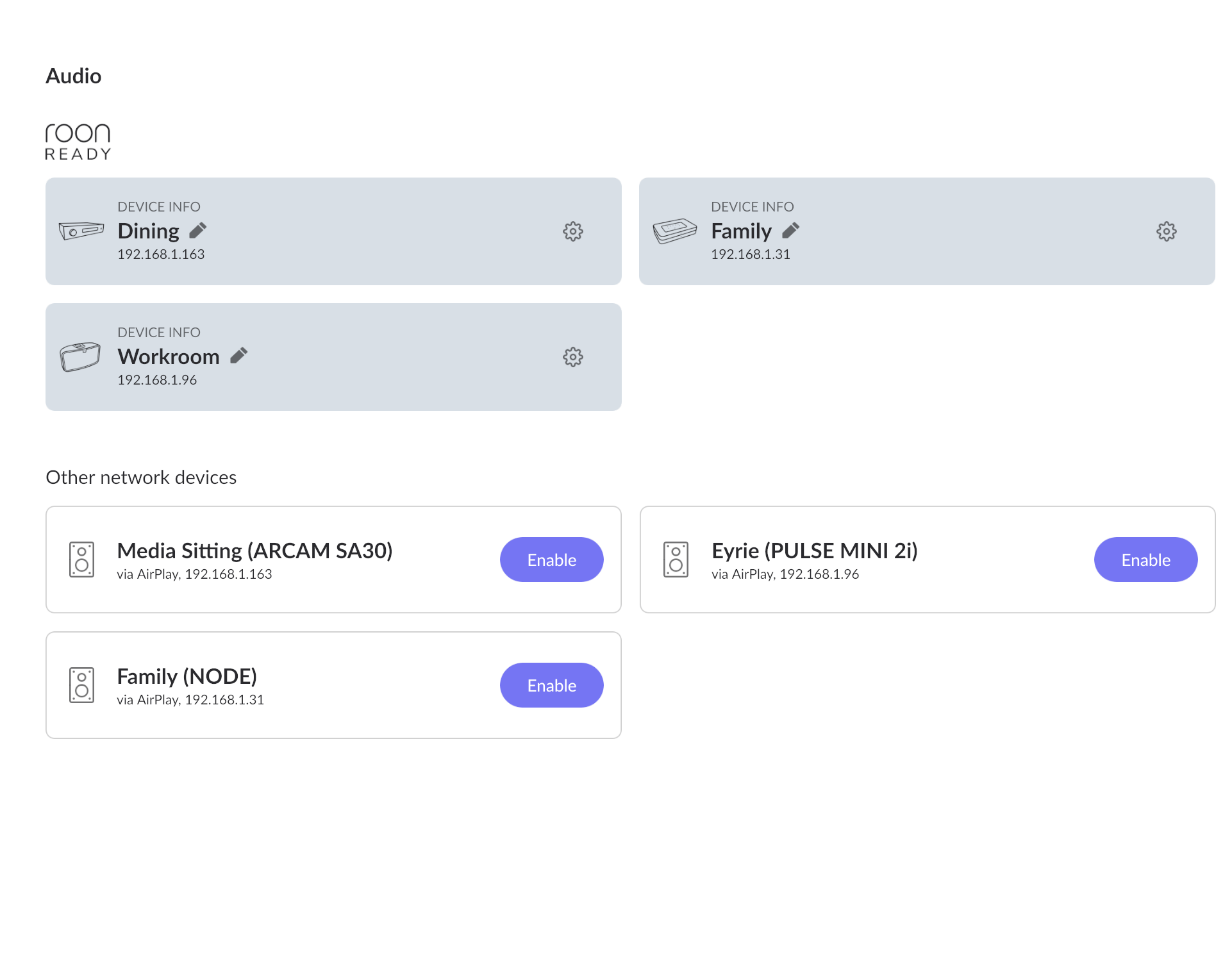The image size is (1232, 971).
Task: Enable Media Sitting (ARCAM SA30)
Action: (x=551, y=560)
